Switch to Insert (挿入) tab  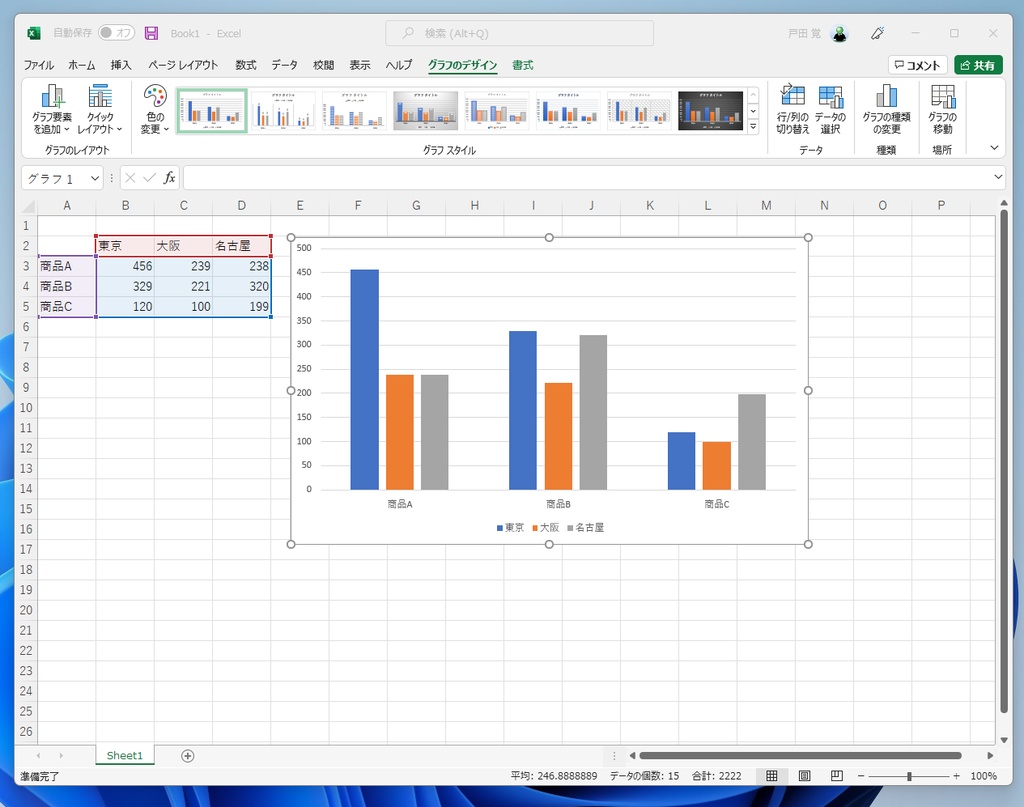121,65
